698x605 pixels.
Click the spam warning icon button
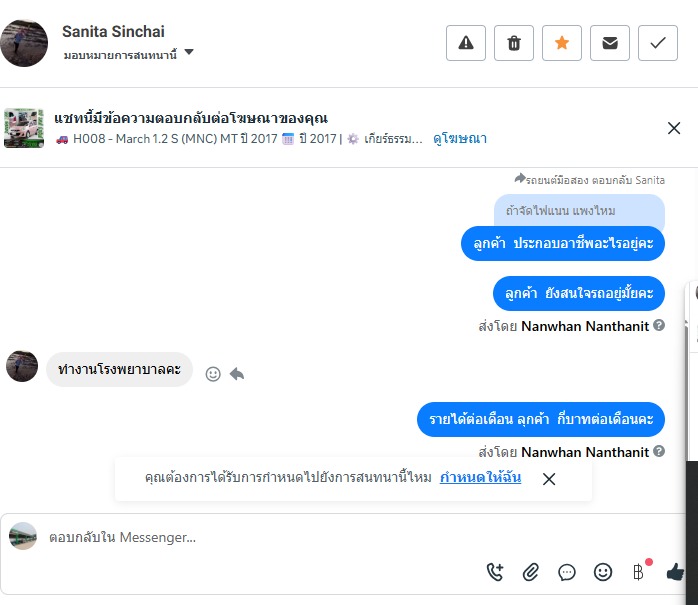465,43
